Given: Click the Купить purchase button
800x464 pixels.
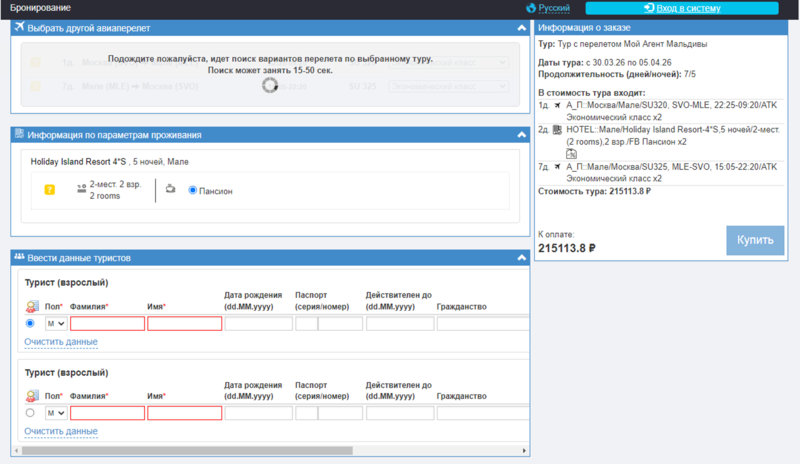Looking at the screenshot, I should tap(755, 241).
